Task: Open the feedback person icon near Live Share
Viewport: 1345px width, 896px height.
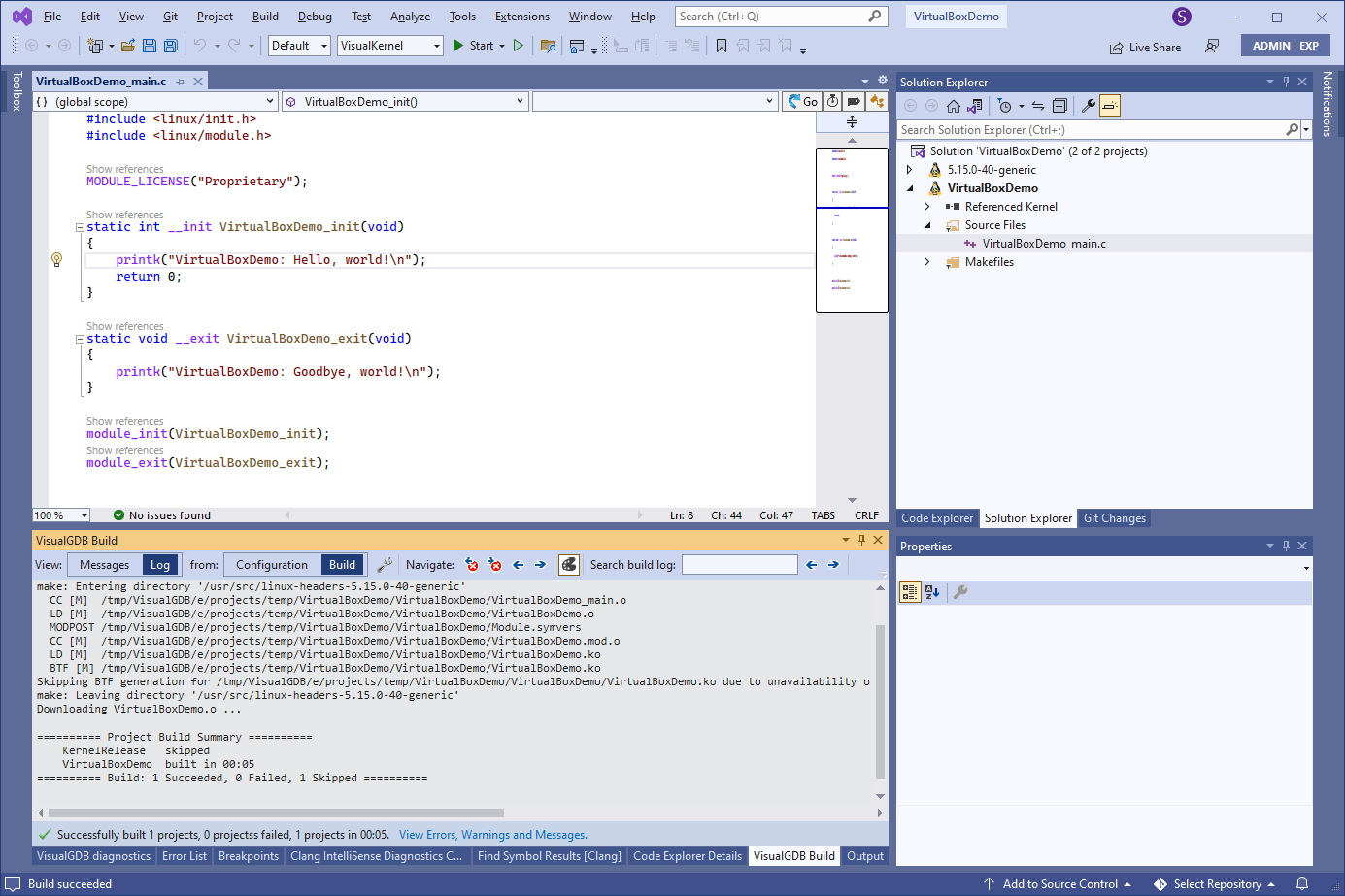Action: 1212,46
